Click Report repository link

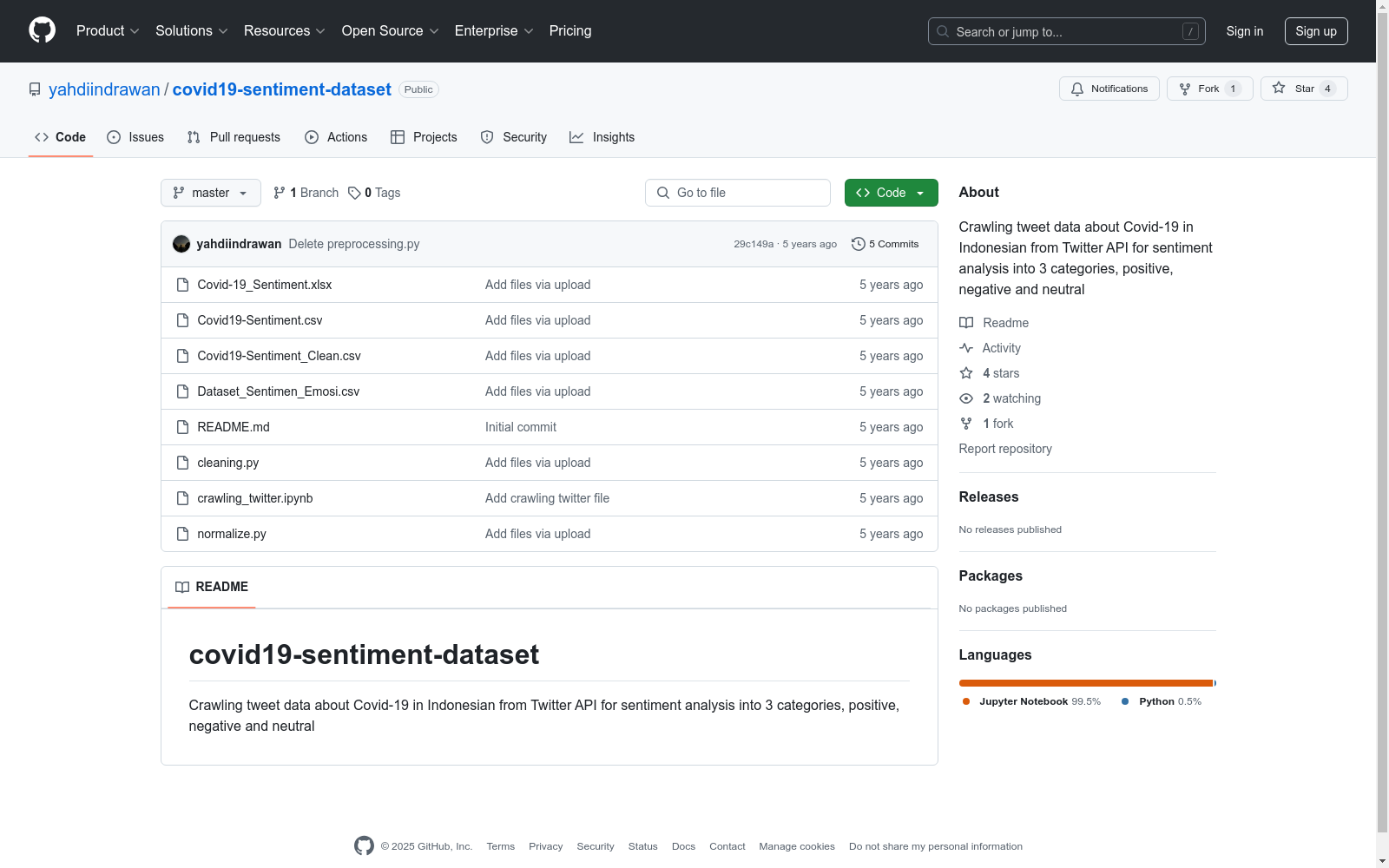(1005, 449)
